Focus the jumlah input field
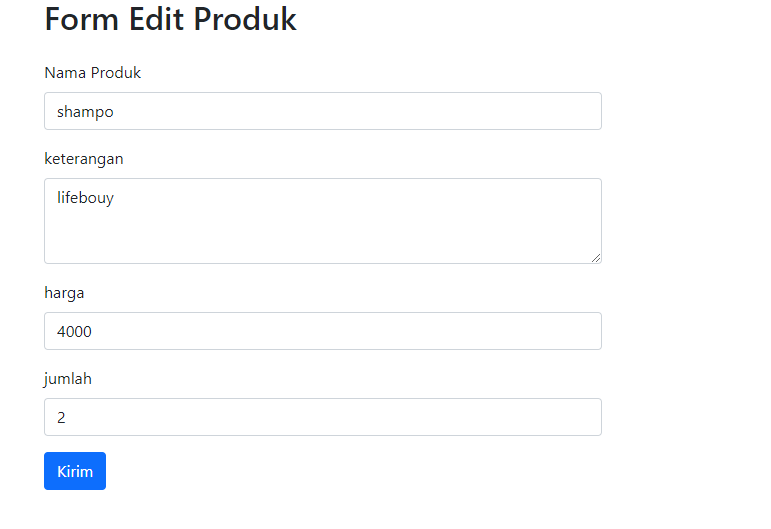771x529 pixels. pos(323,417)
